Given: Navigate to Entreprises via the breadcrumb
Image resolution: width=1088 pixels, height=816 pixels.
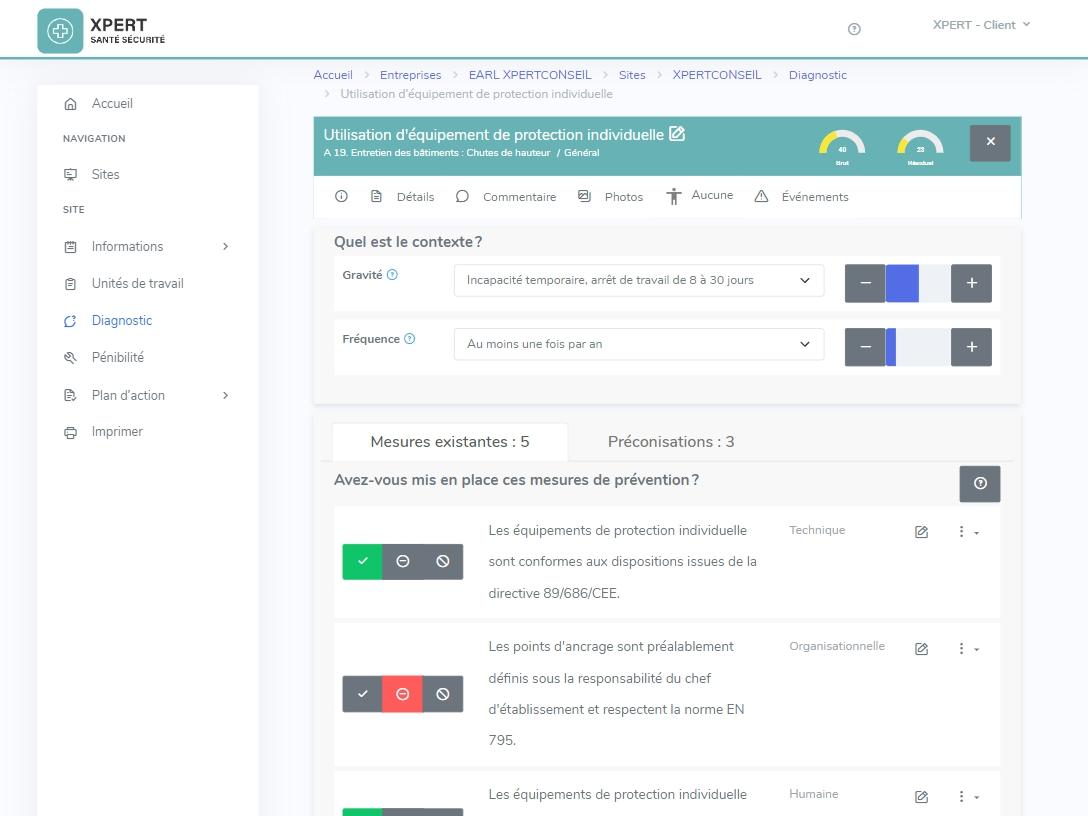Looking at the screenshot, I should tap(410, 74).
